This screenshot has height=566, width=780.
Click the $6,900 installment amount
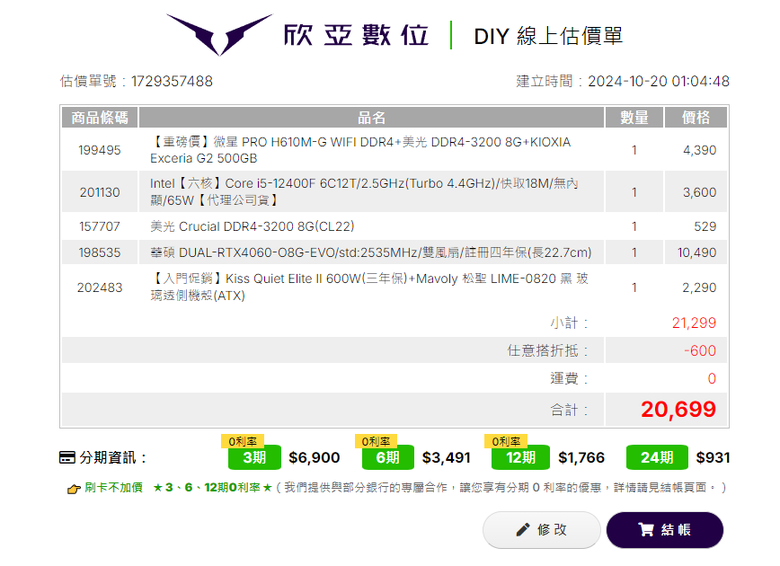314,458
